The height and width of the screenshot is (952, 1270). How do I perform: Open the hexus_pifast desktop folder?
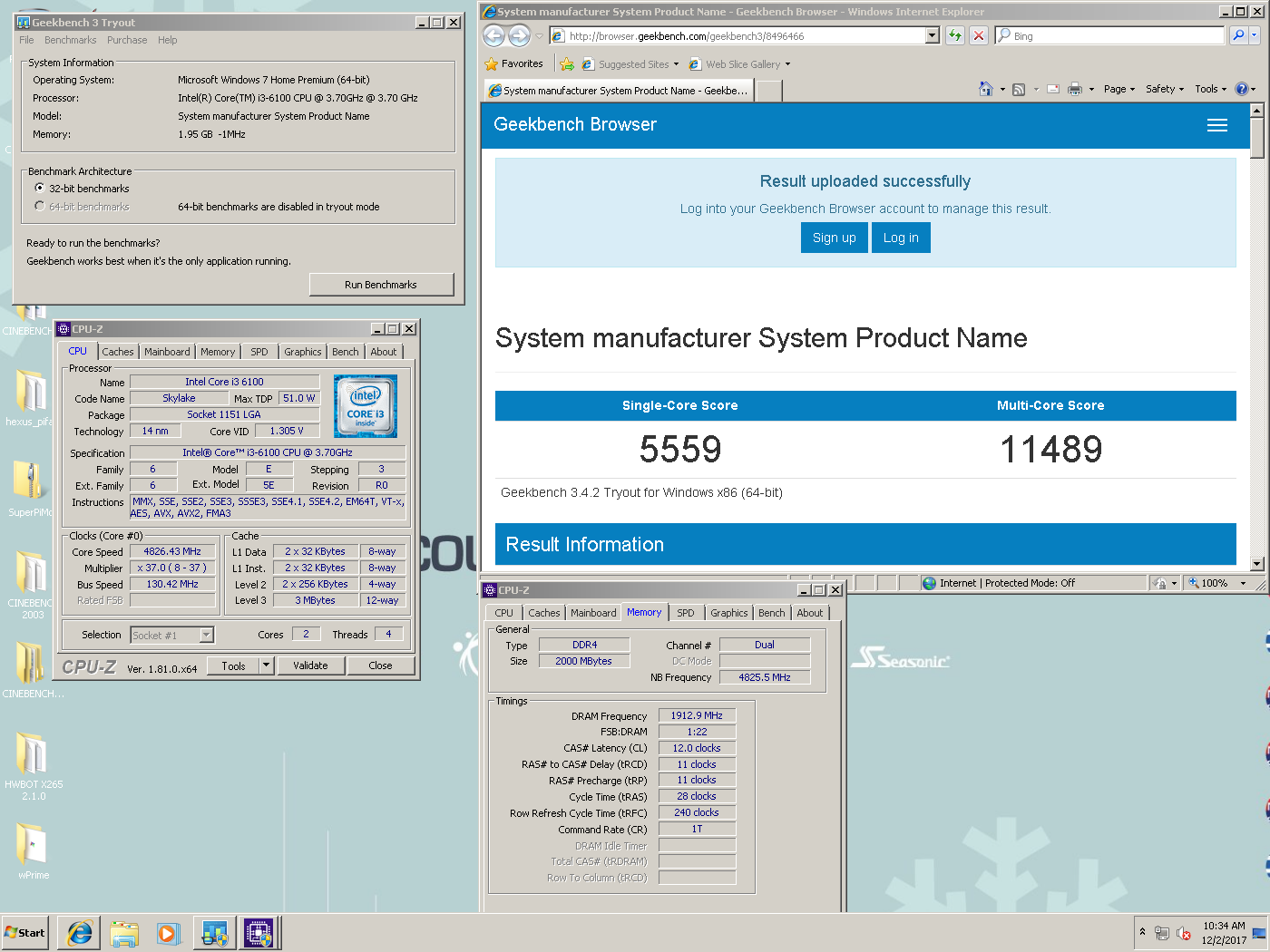point(29,398)
